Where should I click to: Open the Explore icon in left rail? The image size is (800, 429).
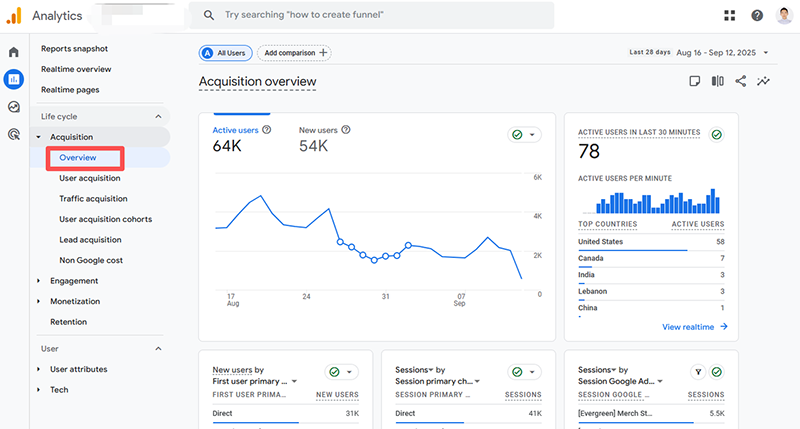pyautogui.click(x=14, y=107)
